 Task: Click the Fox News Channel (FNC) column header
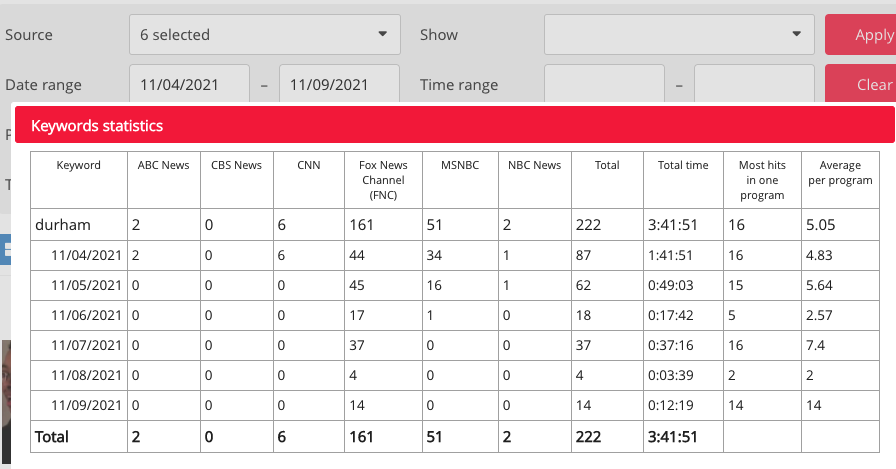click(383, 180)
